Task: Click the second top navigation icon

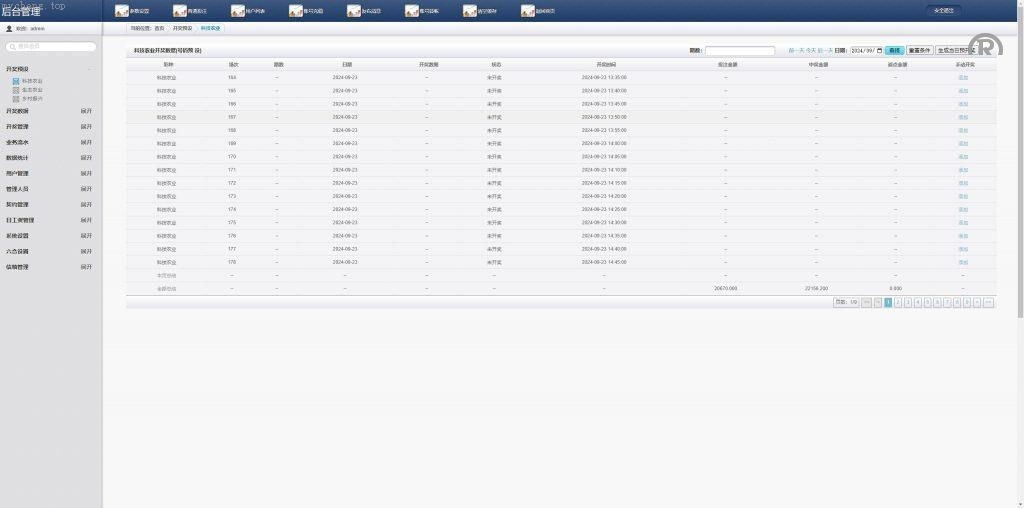Action: pos(180,11)
